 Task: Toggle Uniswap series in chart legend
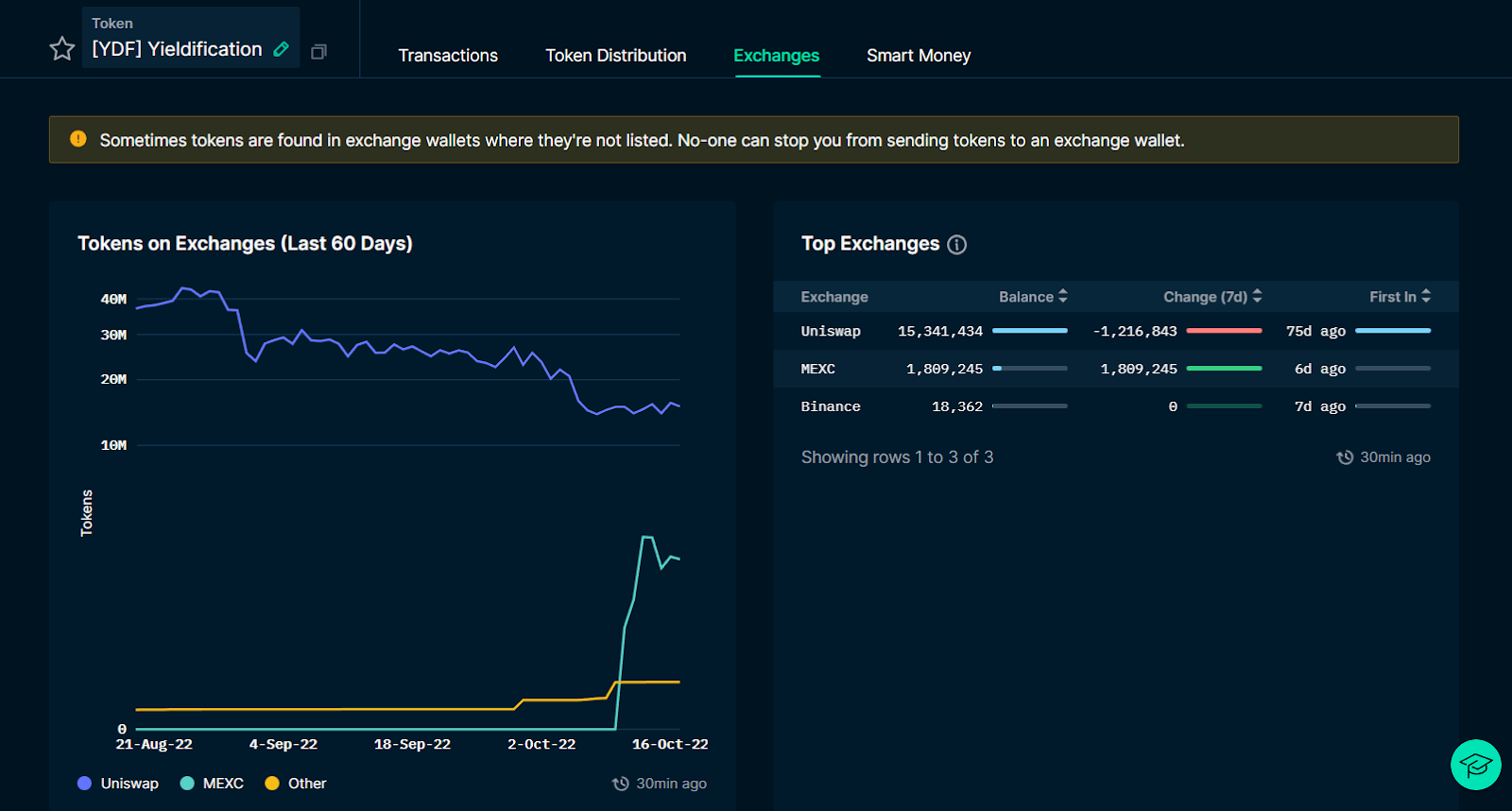pyautogui.click(x=118, y=784)
